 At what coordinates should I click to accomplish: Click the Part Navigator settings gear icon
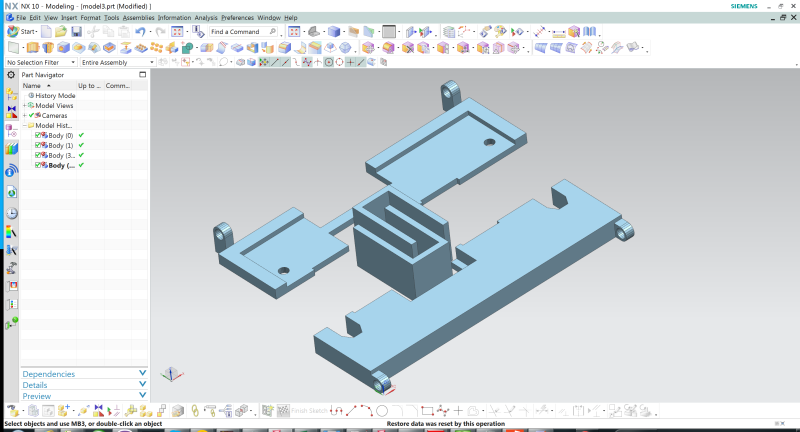click(11, 74)
